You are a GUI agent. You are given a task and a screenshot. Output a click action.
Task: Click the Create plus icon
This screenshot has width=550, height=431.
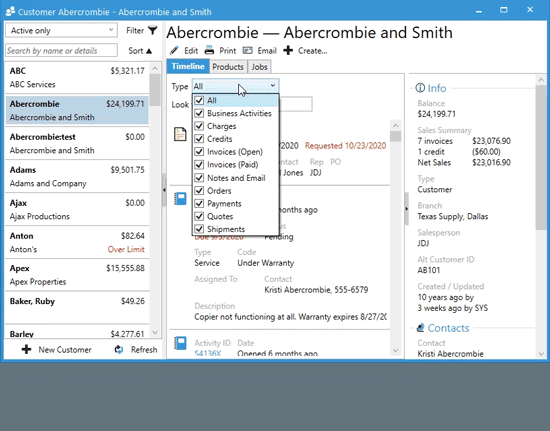point(288,50)
